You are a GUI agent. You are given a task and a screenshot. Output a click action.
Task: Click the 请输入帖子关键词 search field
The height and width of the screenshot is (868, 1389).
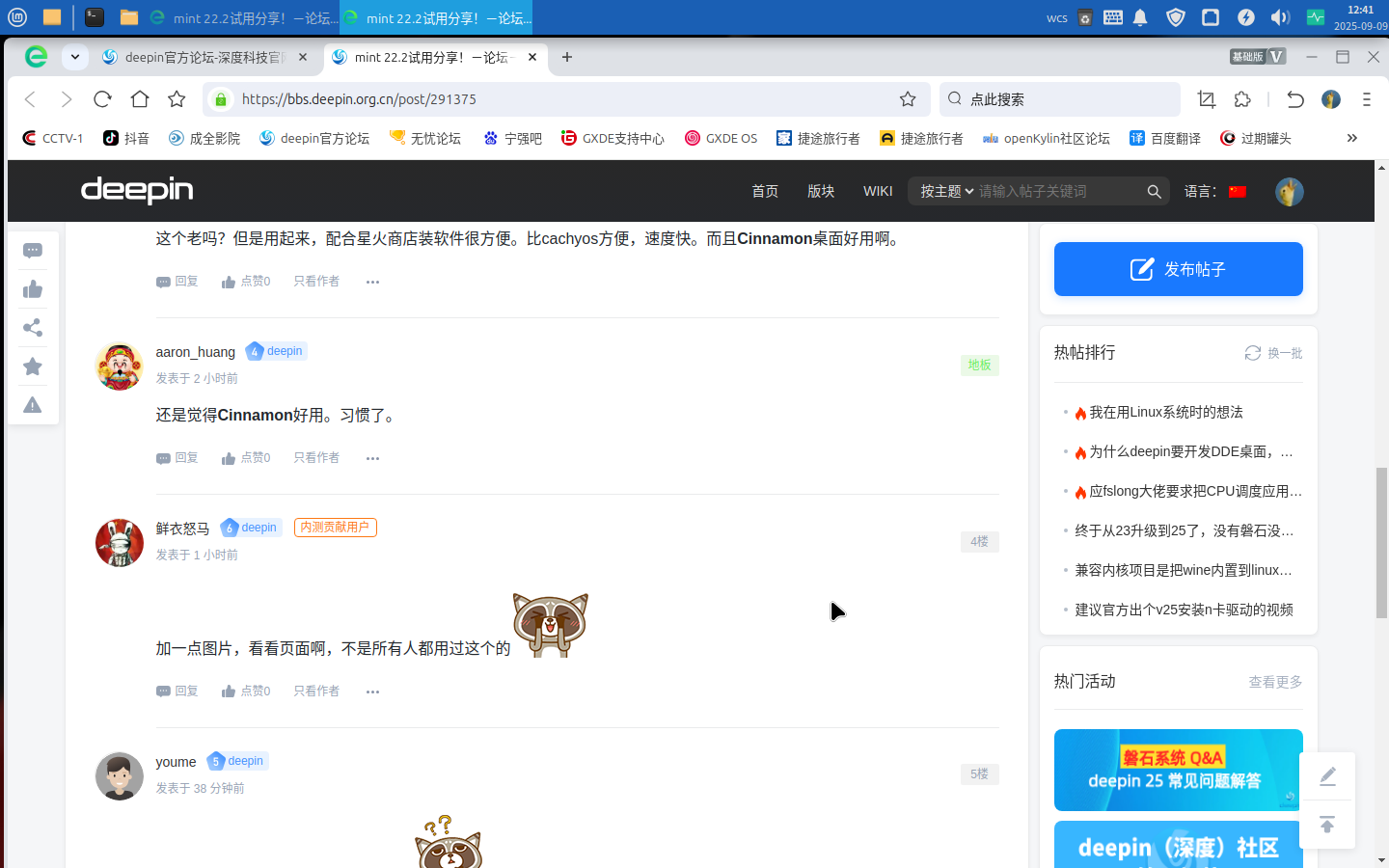tap(1059, 192)
